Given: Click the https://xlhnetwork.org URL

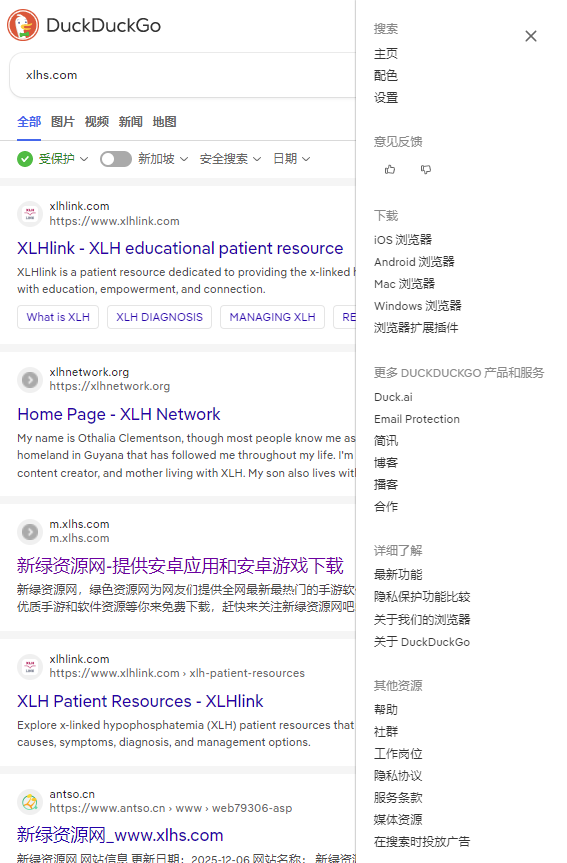Looking at the screenshot, I should pyautogui.click(x=110, y=386).
